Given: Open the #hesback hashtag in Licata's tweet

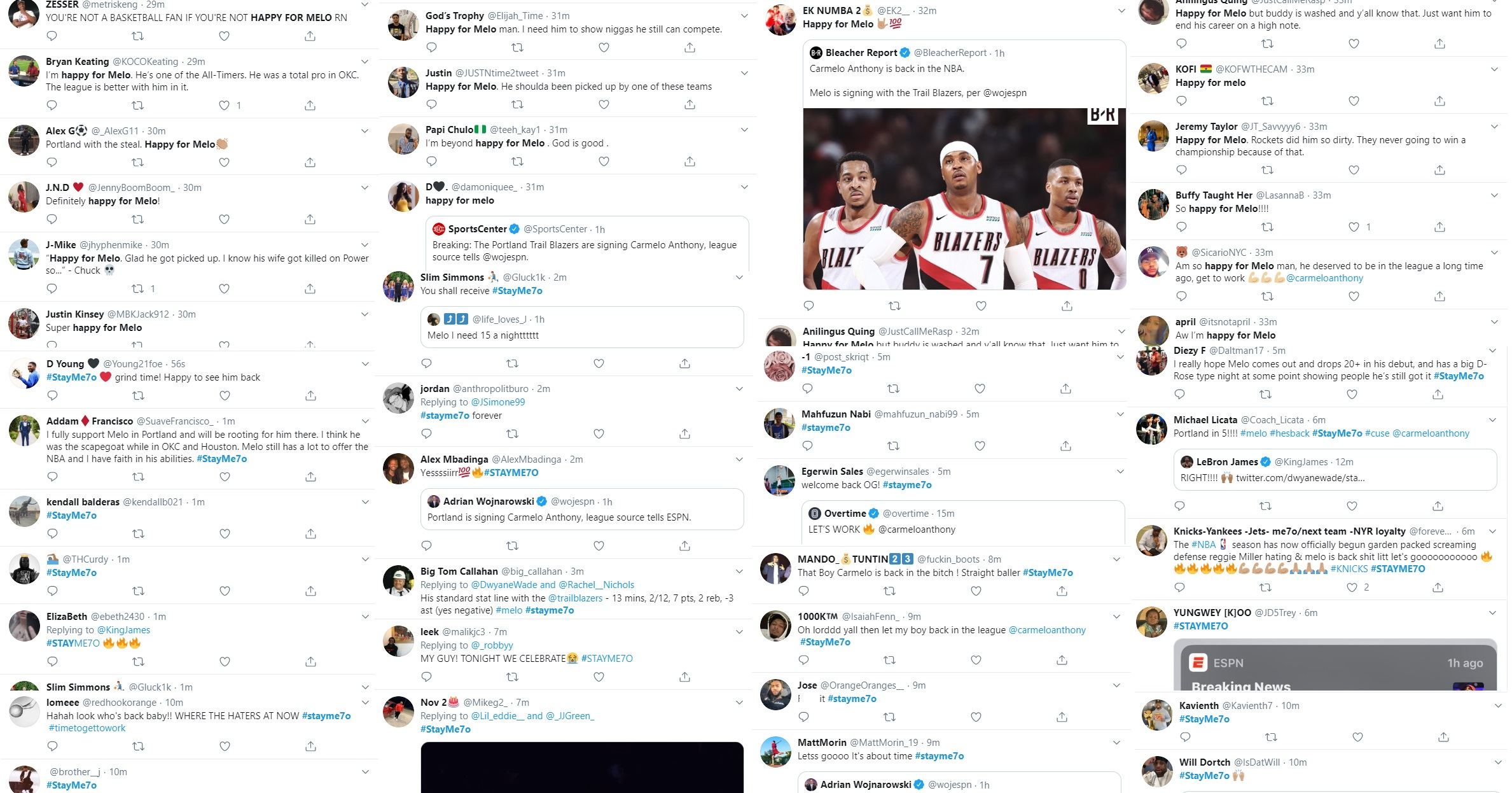Looking at the screenshot, I should [x=1289, y=433].
